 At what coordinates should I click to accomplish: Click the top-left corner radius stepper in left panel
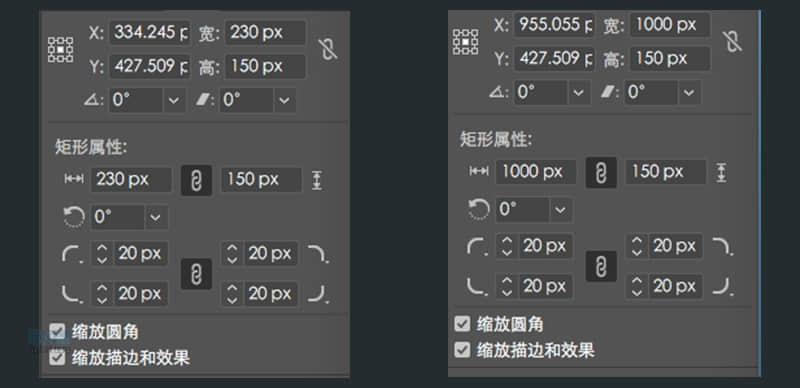pos(102,253)
